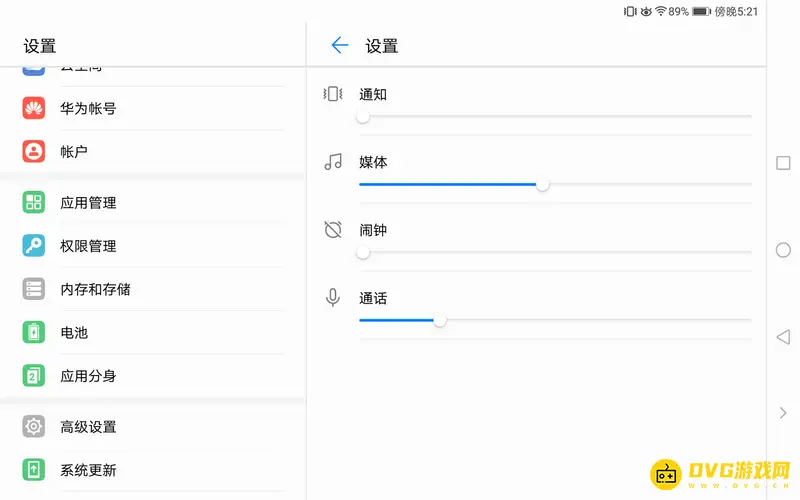Screen dimensions: 800x500
Task: Tap the green 应用管理 grid icon
Action: pos(34,202)
